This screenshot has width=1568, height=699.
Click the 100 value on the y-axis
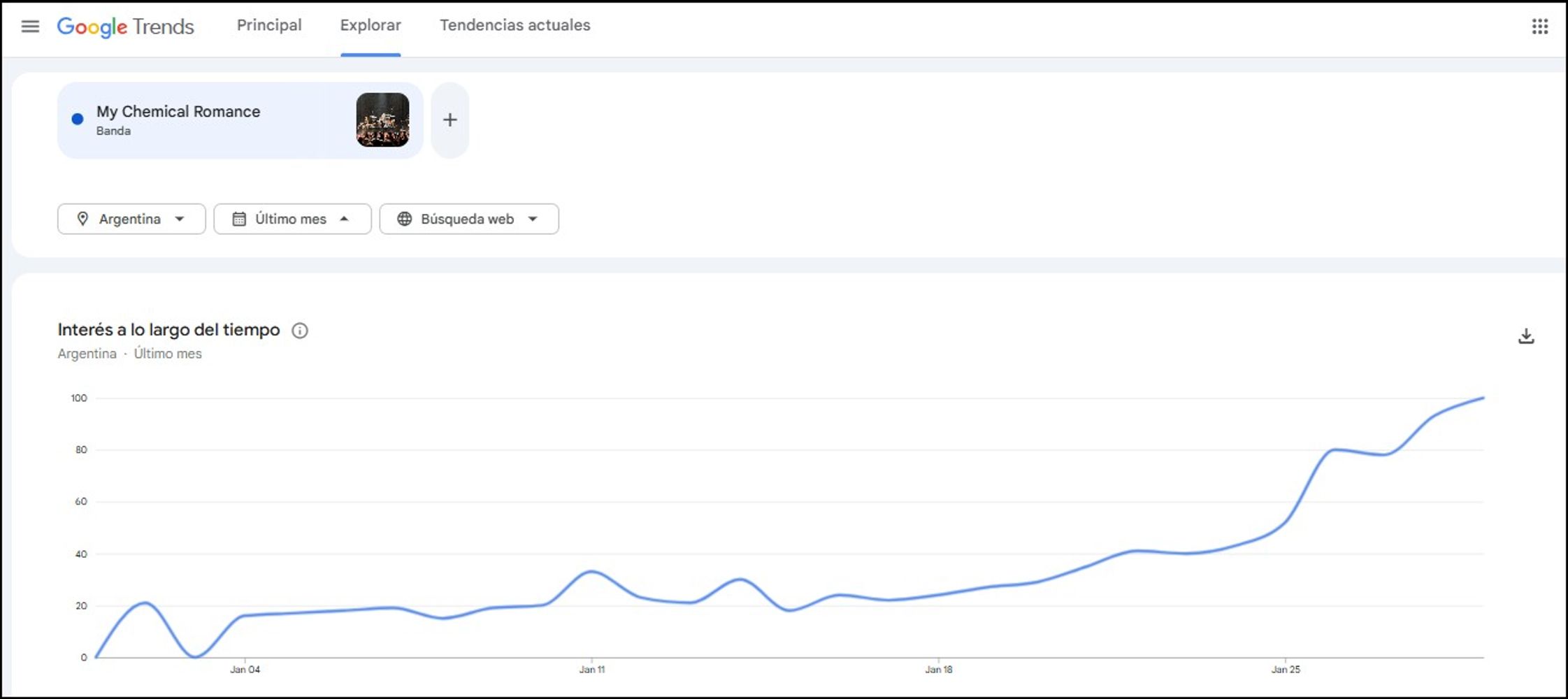click(79, 398)
